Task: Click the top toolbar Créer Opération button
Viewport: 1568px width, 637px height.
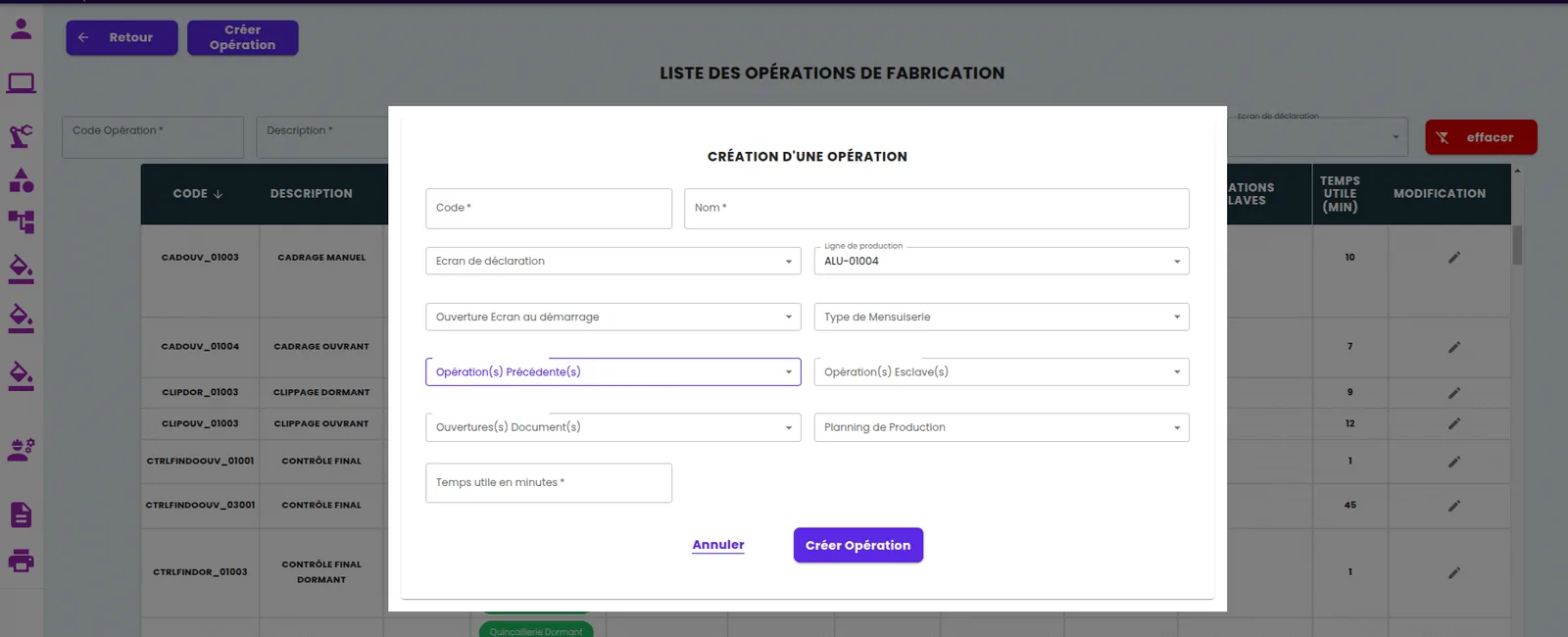Action: tap(243, 37)
